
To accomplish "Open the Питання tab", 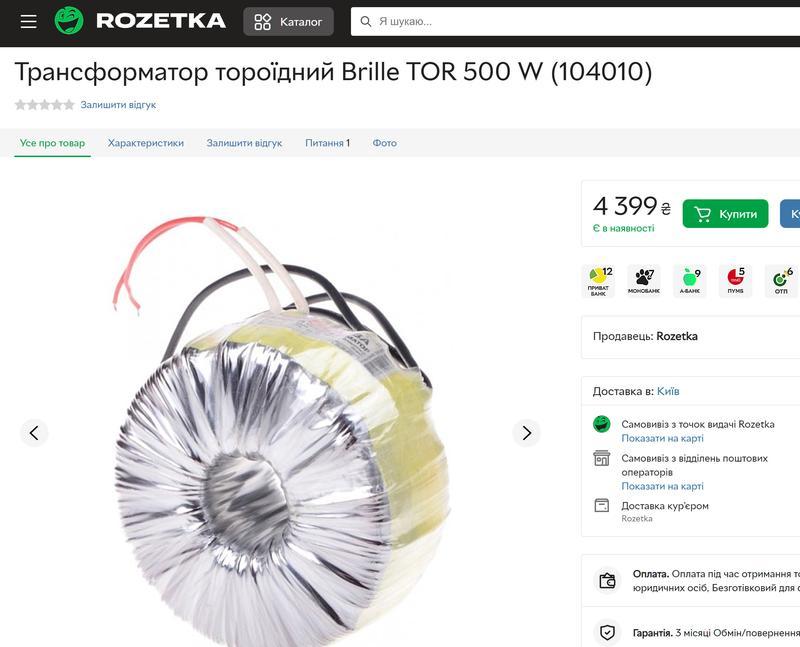I will click(x=327, y=143).
